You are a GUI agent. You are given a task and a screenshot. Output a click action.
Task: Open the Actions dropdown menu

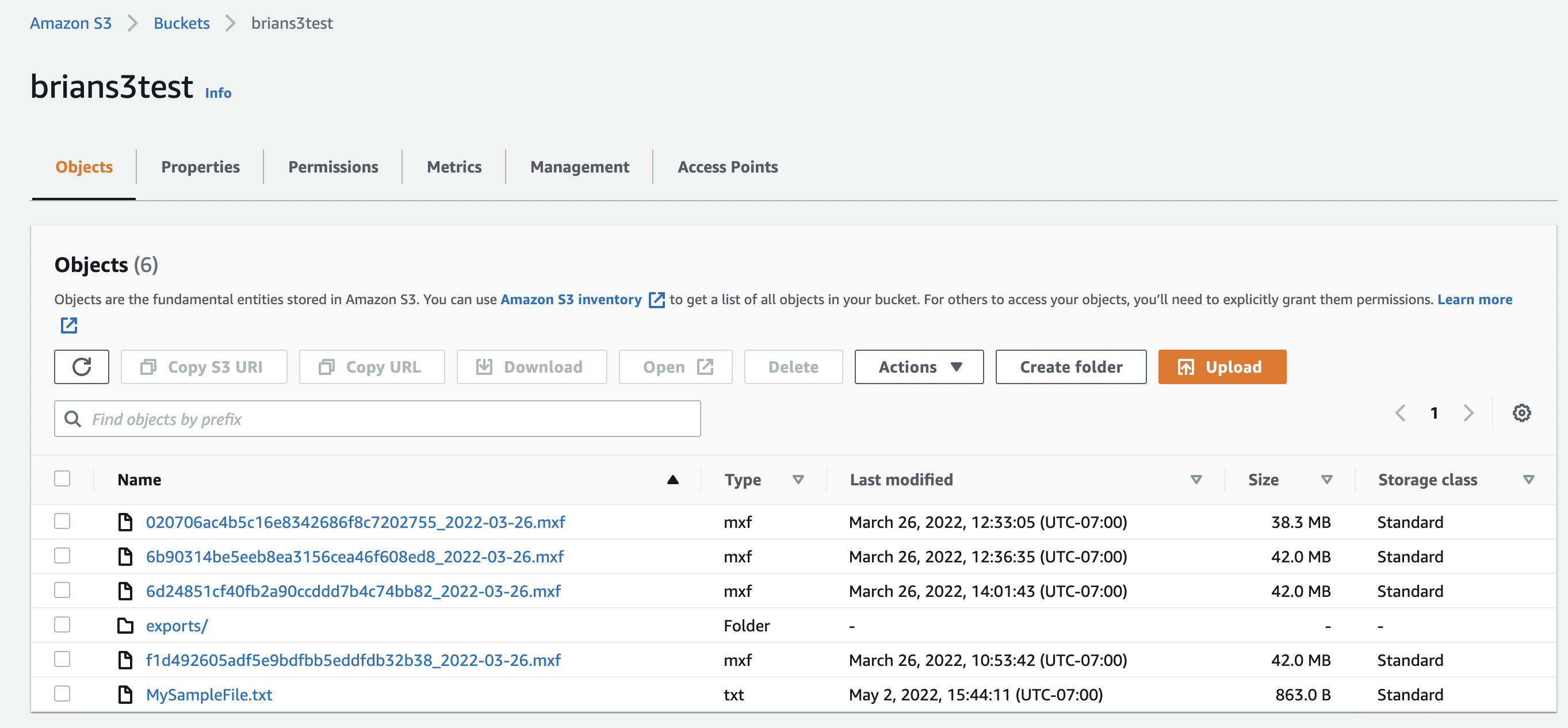(x=919, y=366)
